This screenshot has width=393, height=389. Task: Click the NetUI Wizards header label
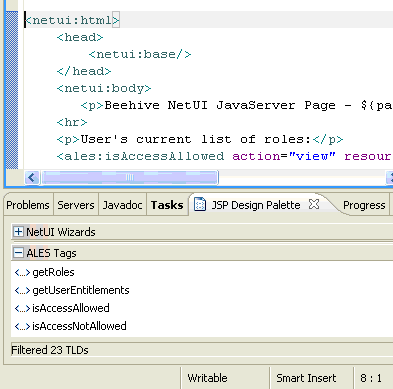(61, 232)
